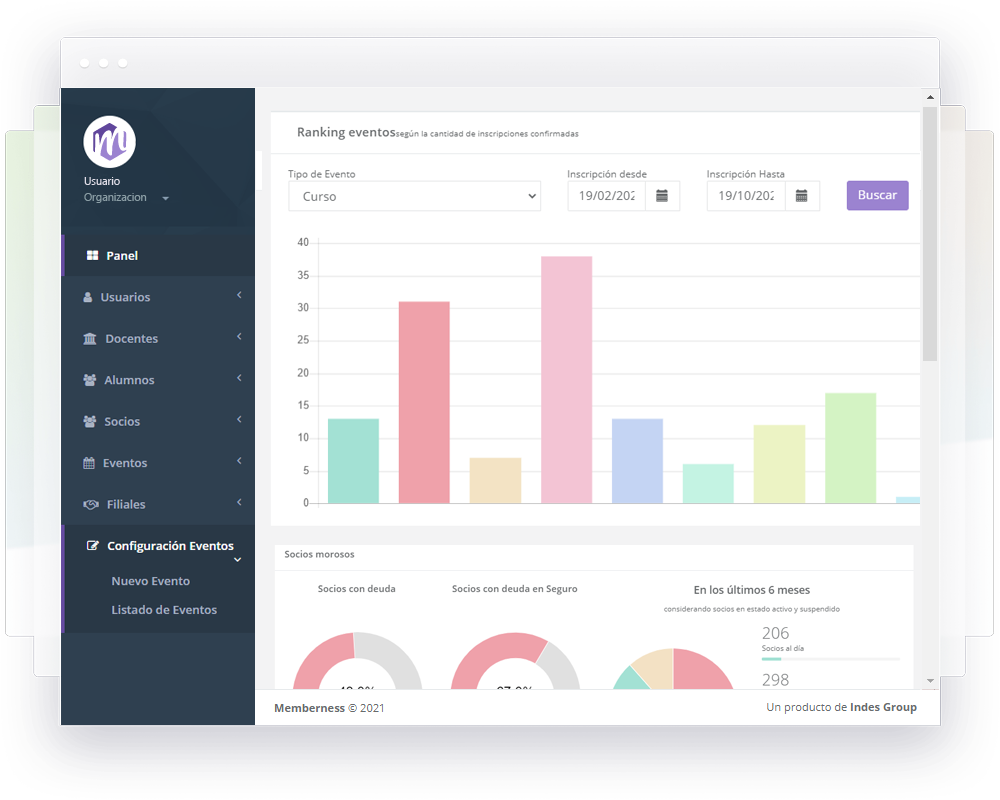
Task: Click the Eventos calendar icon in sidebar
Action: click(89, 464)
